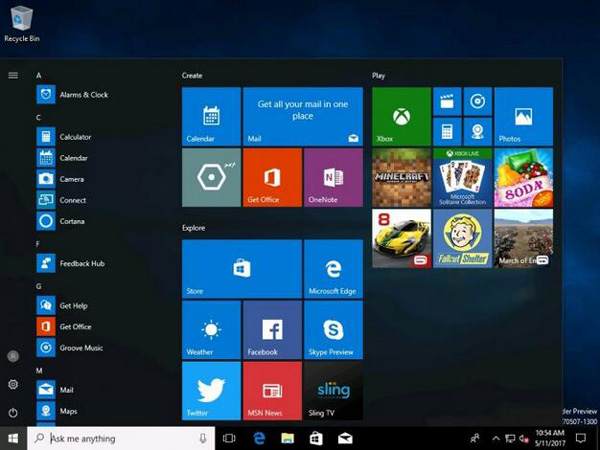600x450 pixels.
Task: Open the Sling TV tile
Action: (x=333, y=391)
